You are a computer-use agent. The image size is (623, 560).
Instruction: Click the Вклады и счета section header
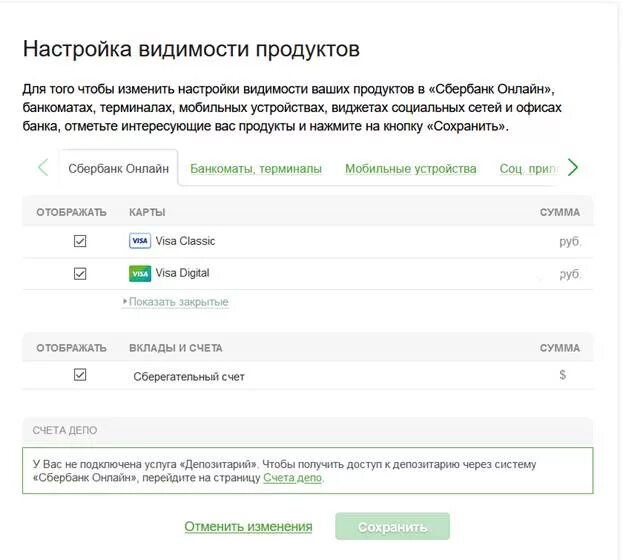click(x=176, y=348)
